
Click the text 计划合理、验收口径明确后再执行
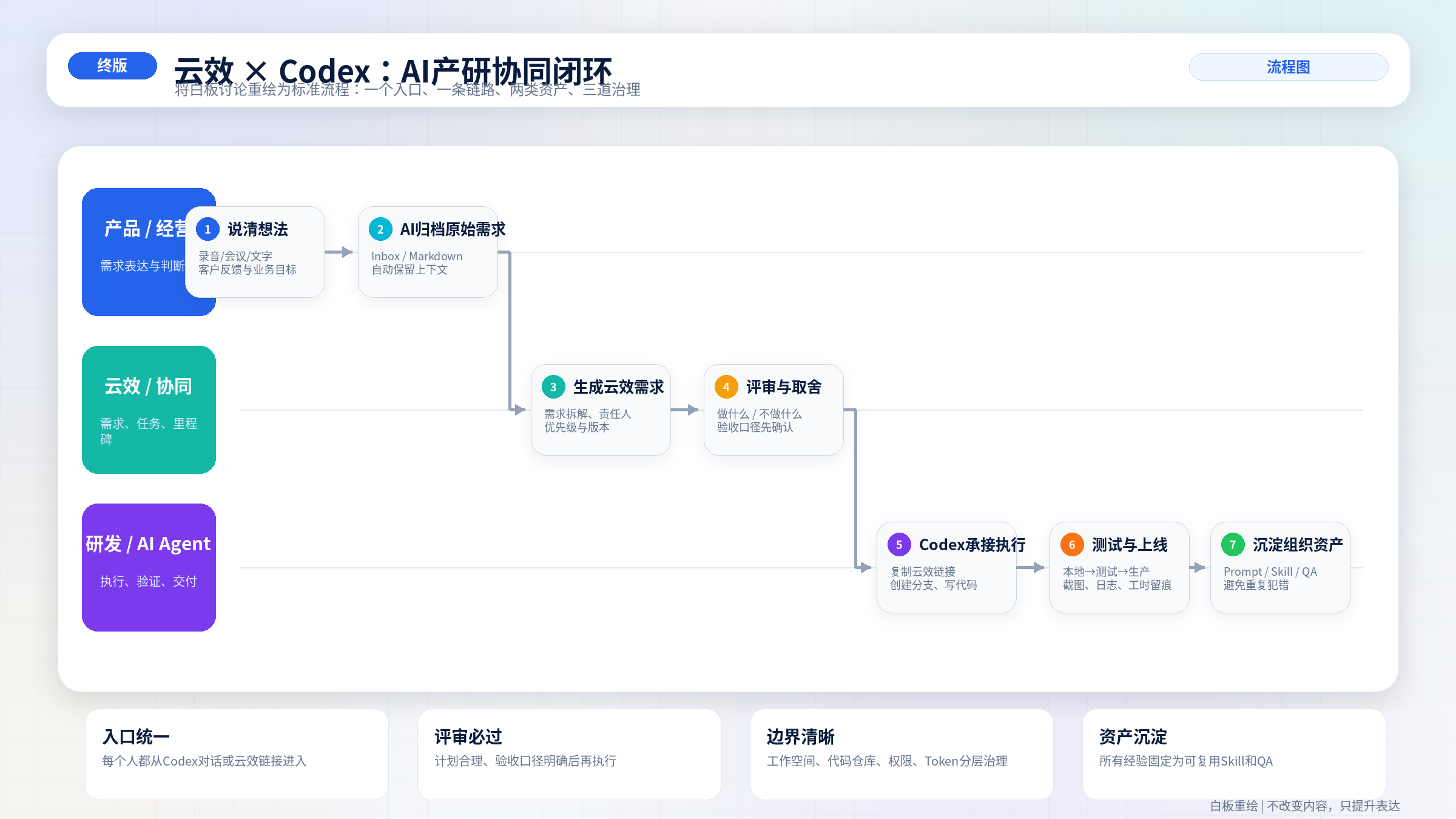[x=525, y=761]
